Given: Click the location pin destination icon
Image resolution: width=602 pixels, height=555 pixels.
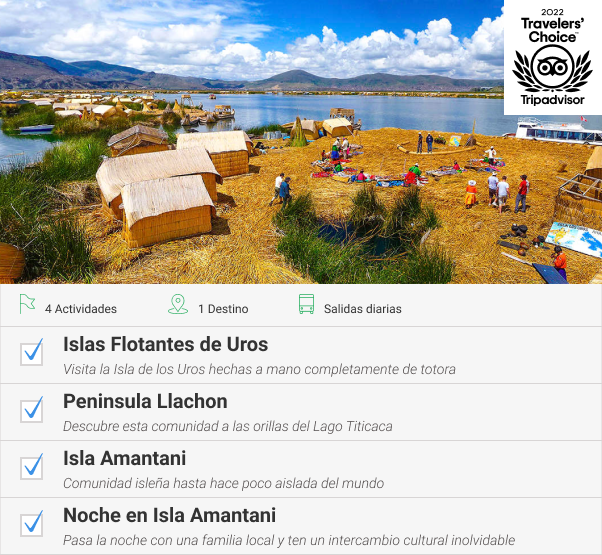Looking at the screenshot, I should point(178,304).
